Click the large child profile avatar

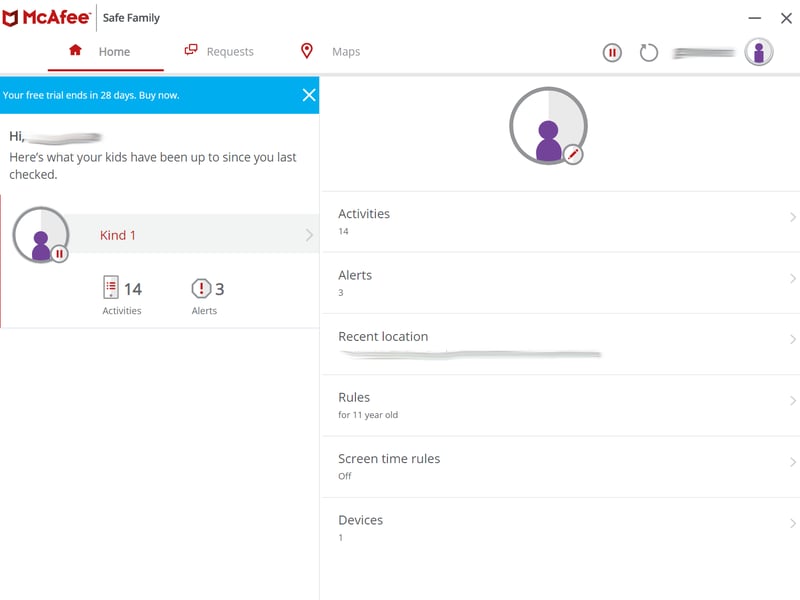(548, 126)
